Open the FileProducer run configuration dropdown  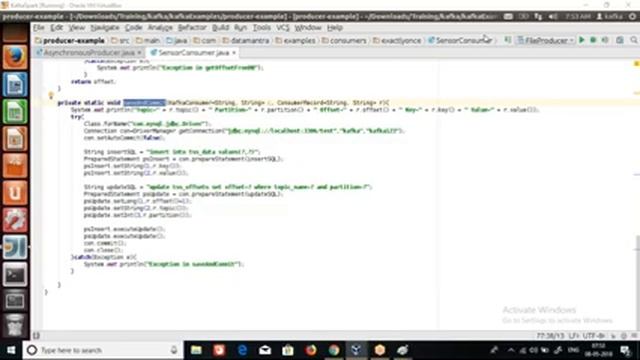point(546,40)
